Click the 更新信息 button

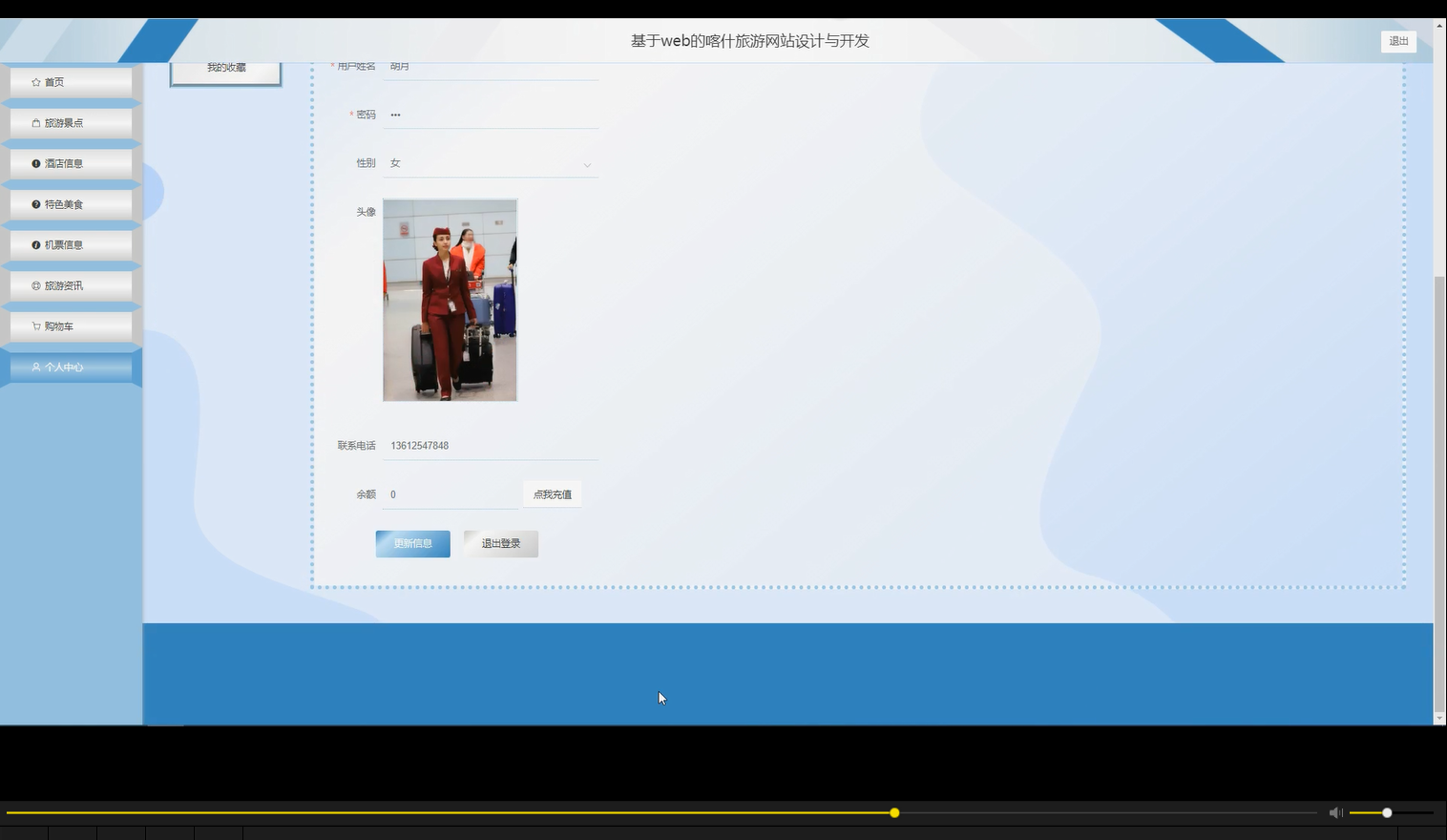[412, 544]
